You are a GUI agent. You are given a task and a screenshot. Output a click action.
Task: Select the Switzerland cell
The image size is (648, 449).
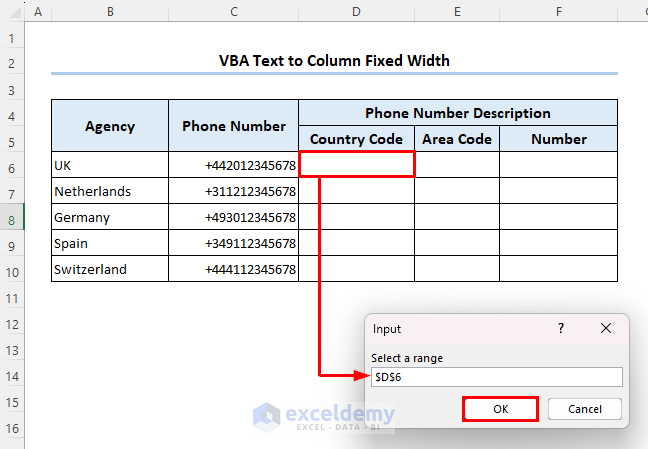point(110,269)
